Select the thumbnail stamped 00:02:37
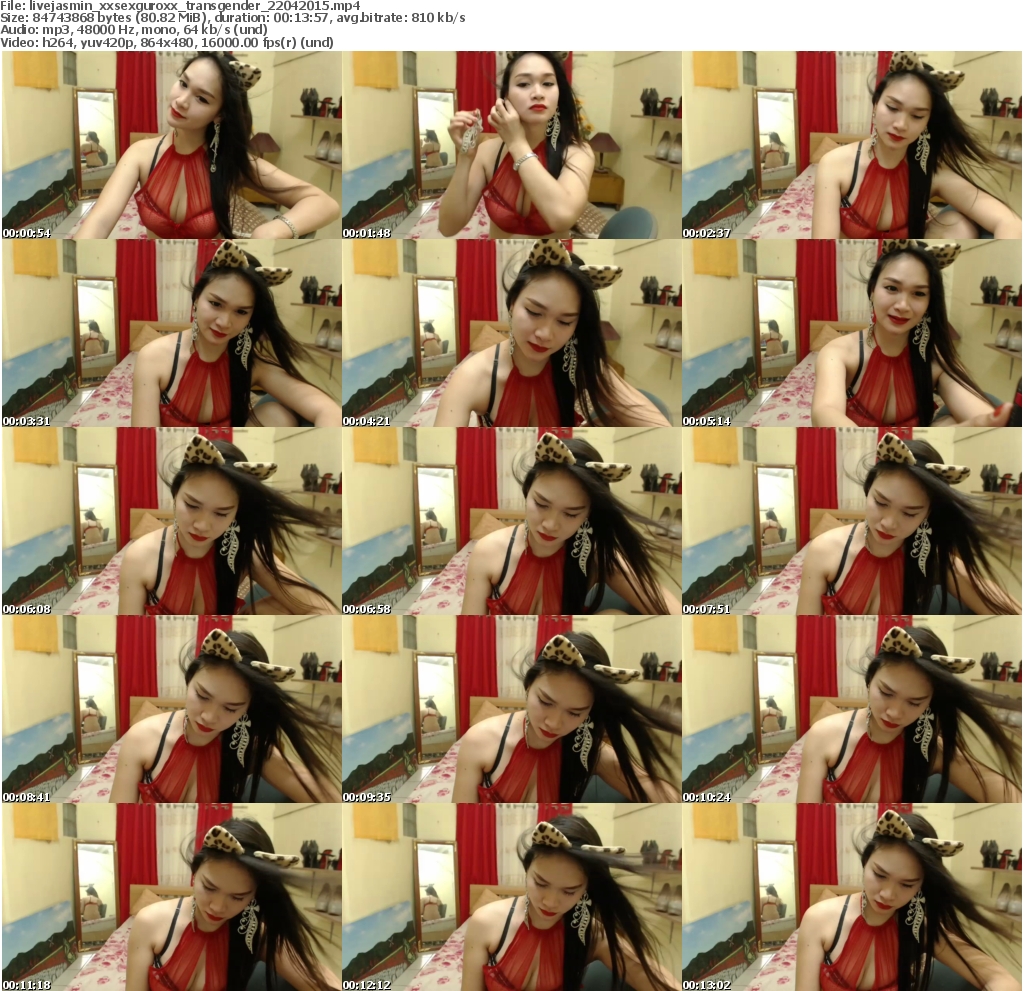The height and width of the screenshot is (991, 1024). click(x=852, y=145)
